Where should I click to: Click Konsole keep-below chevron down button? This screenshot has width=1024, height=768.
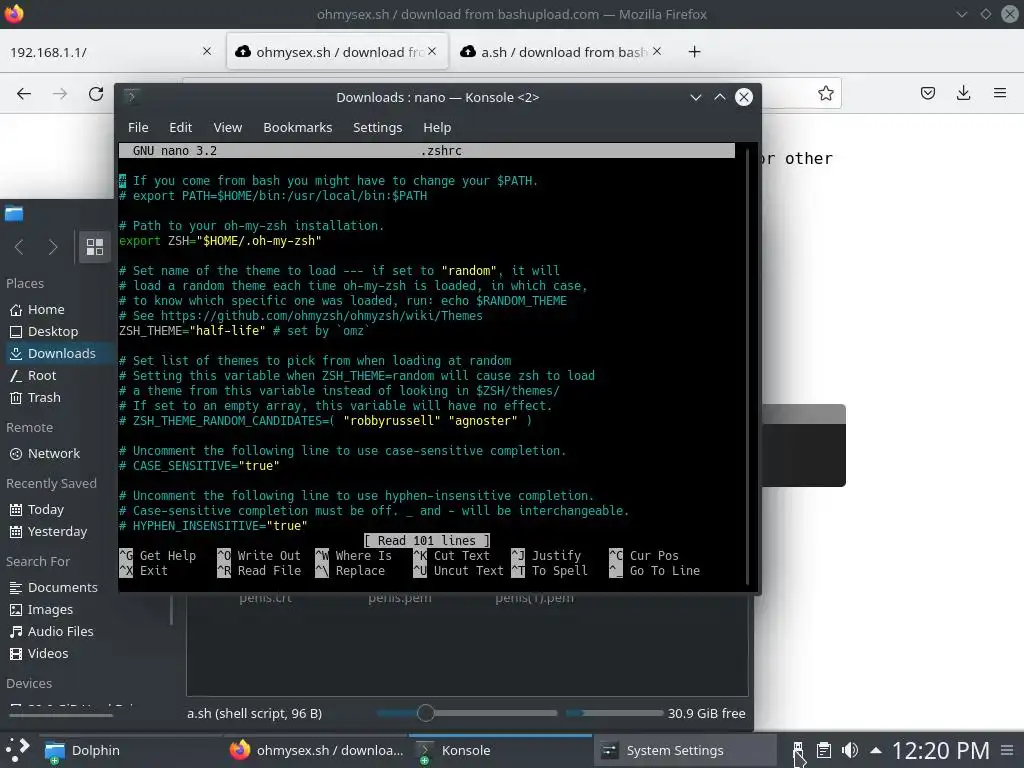696,97
